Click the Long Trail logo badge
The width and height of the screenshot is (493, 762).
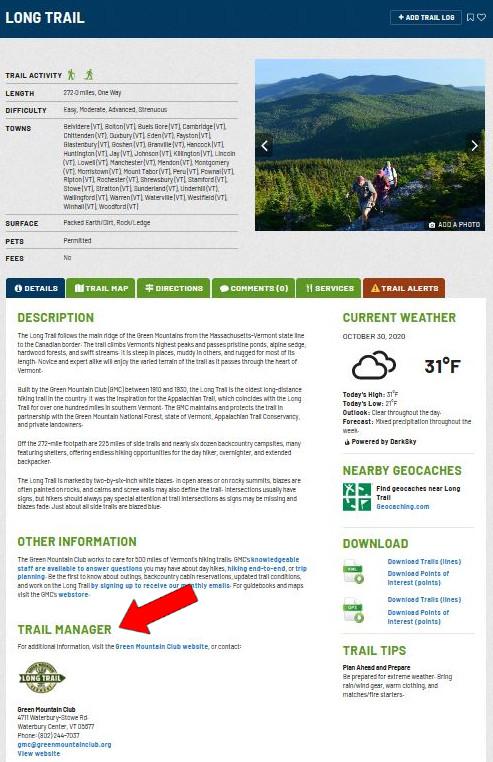click(42, 677)
